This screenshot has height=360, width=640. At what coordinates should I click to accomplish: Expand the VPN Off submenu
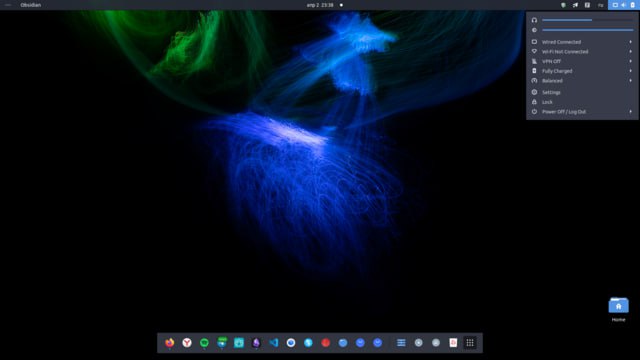point(582,61)
